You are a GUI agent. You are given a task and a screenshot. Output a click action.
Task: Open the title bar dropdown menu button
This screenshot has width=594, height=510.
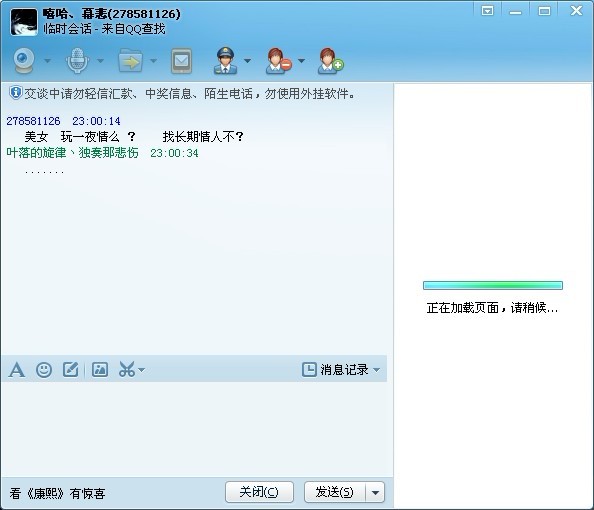[x=488, y=11]
